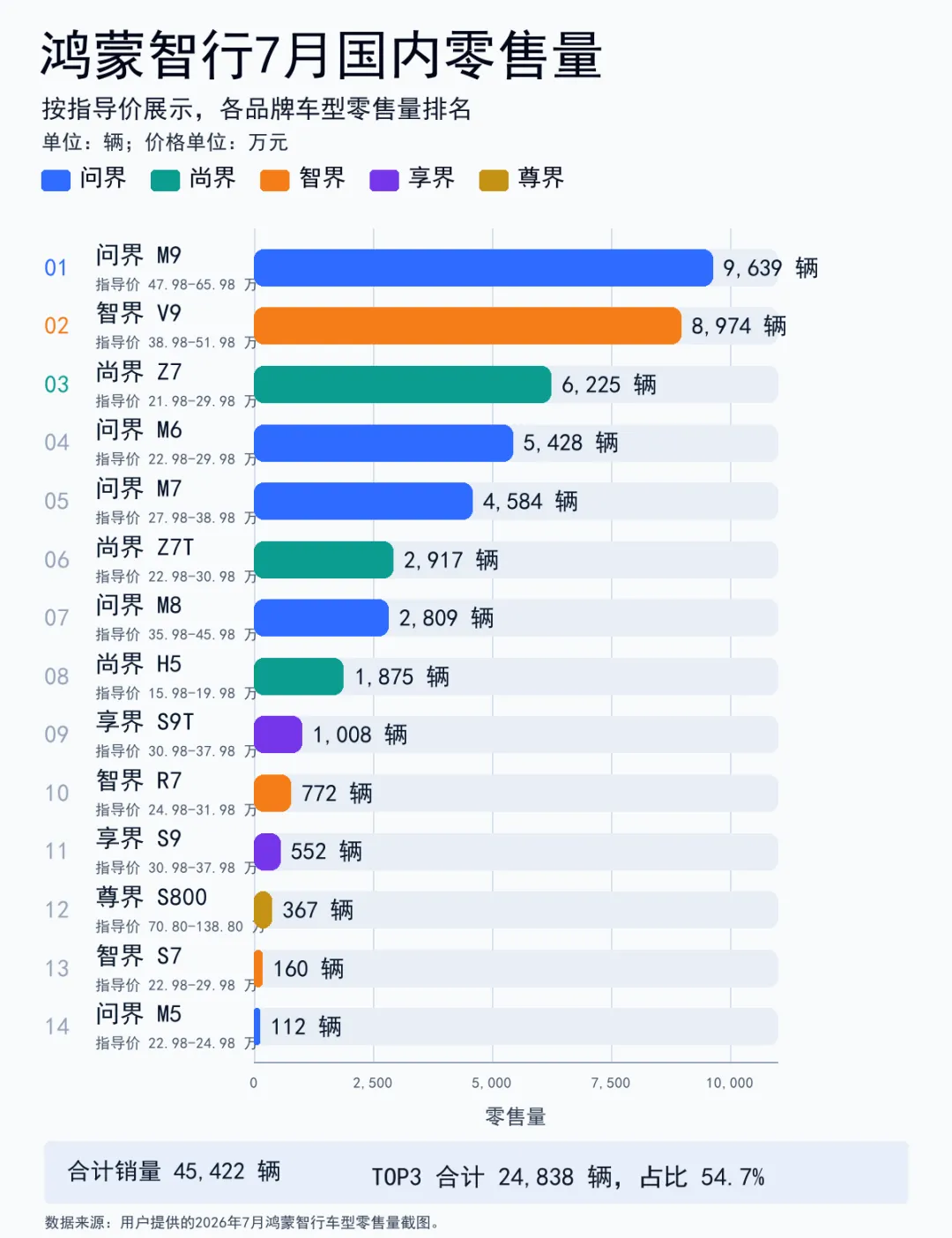Image resolution: width=952 pixels, height=1238 pixels.
Task: Click the 尚界 H5 model label
Action: point(139,664)
